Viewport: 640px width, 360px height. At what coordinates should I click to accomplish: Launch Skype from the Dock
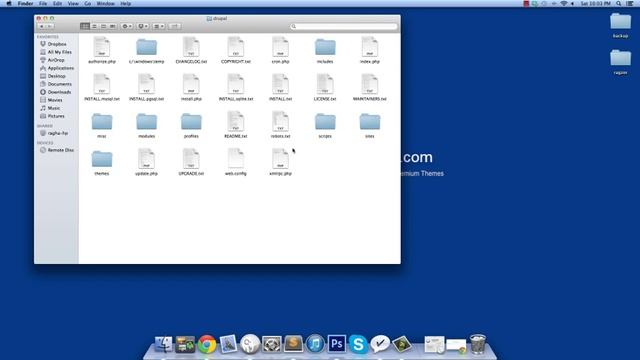pos(358,344)
